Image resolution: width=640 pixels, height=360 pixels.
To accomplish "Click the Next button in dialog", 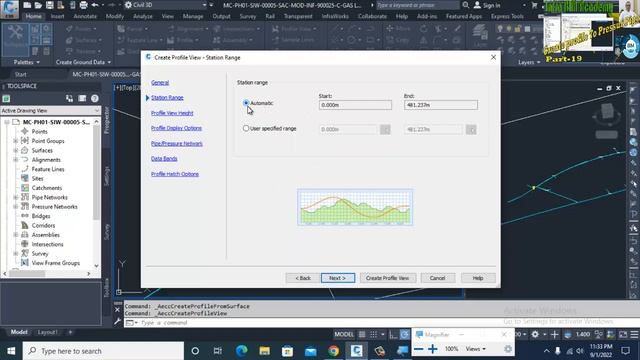I will [x=338, y=278].
